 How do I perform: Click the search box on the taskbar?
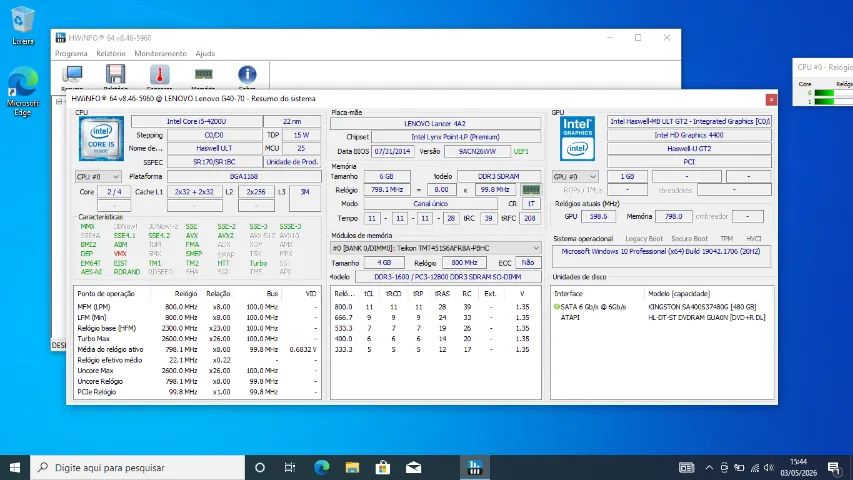point(137,467)
